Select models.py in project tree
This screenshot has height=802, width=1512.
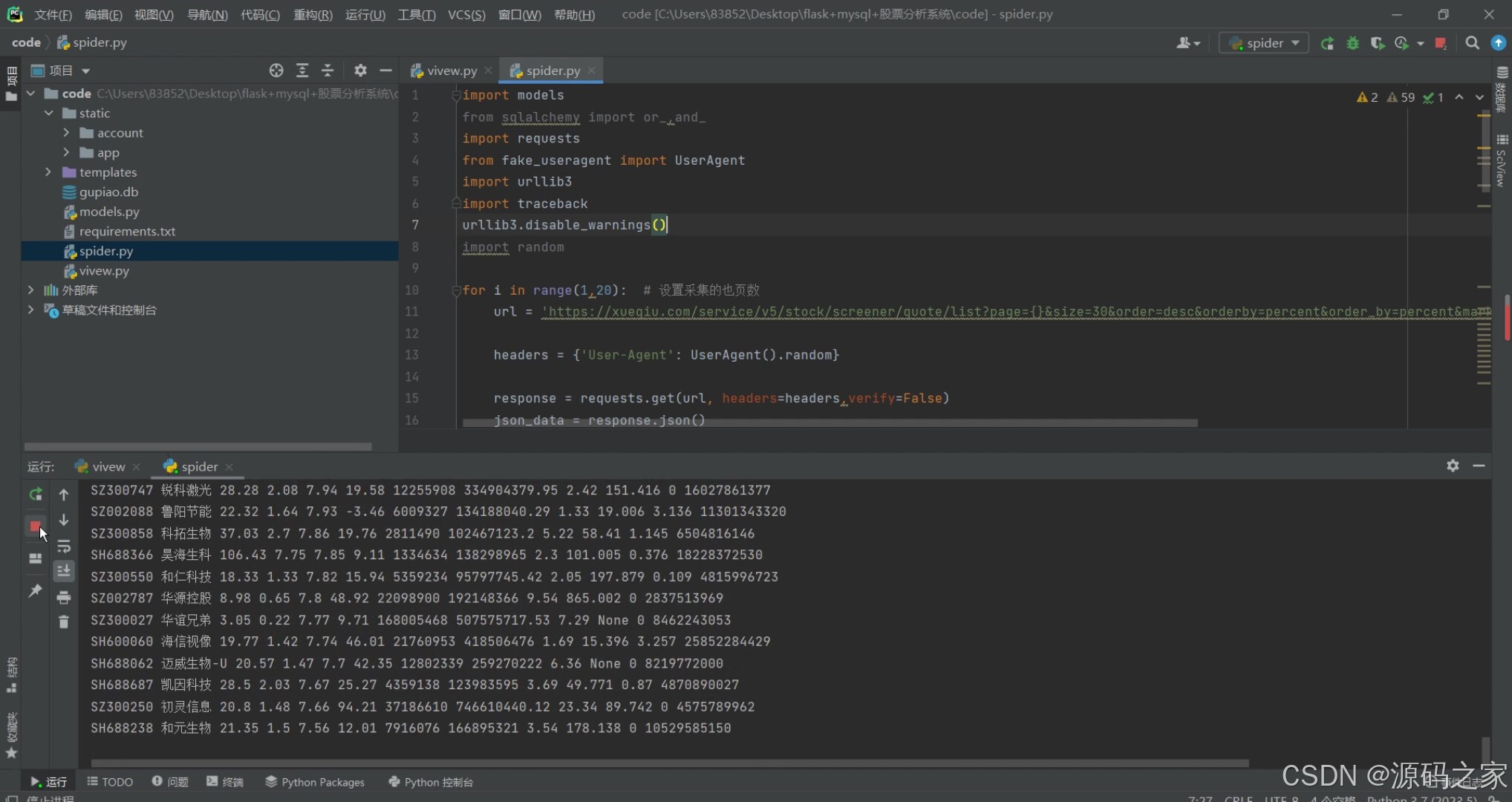coord(108,212)
